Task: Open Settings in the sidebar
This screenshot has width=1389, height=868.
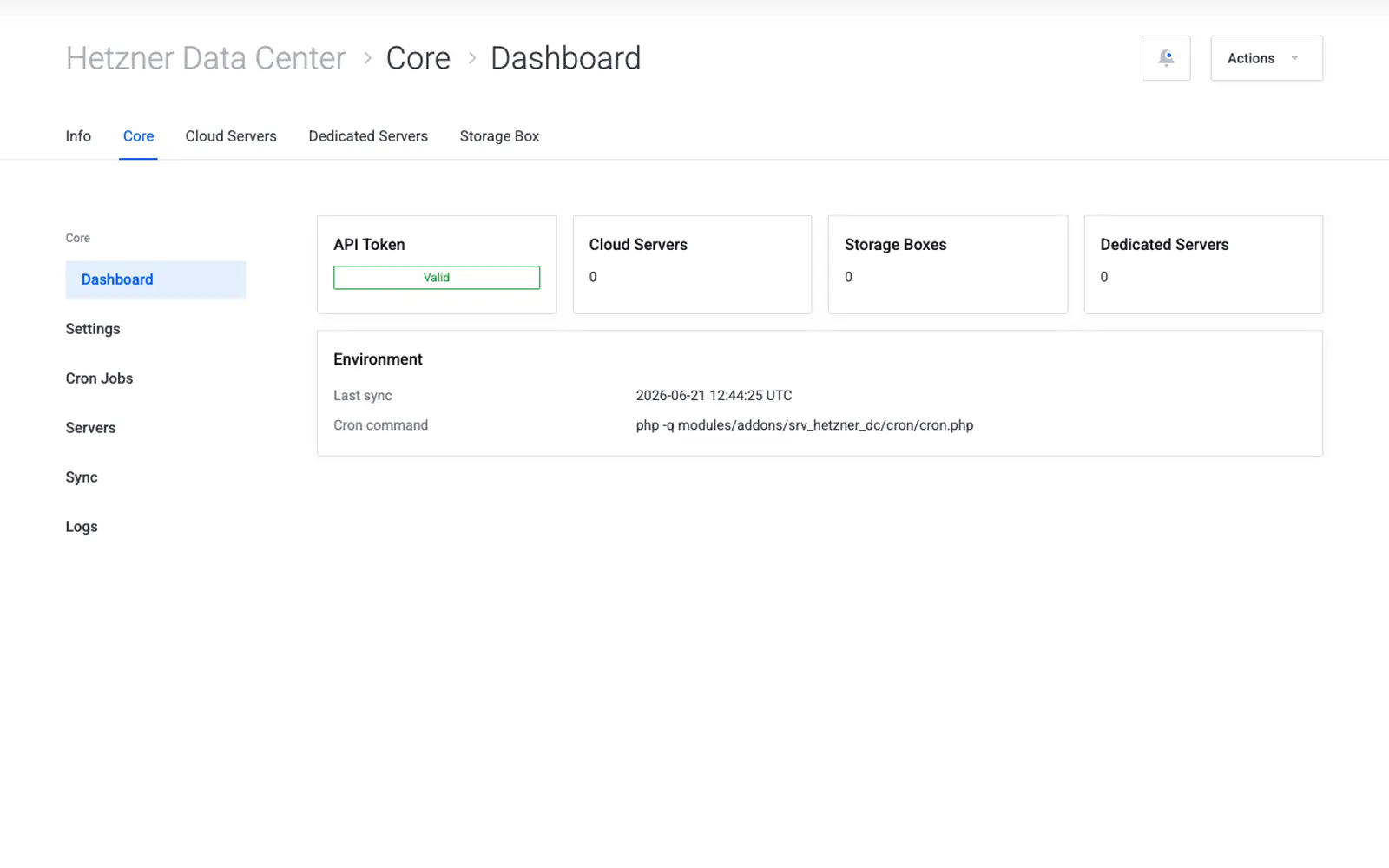Action: point(93,329)
